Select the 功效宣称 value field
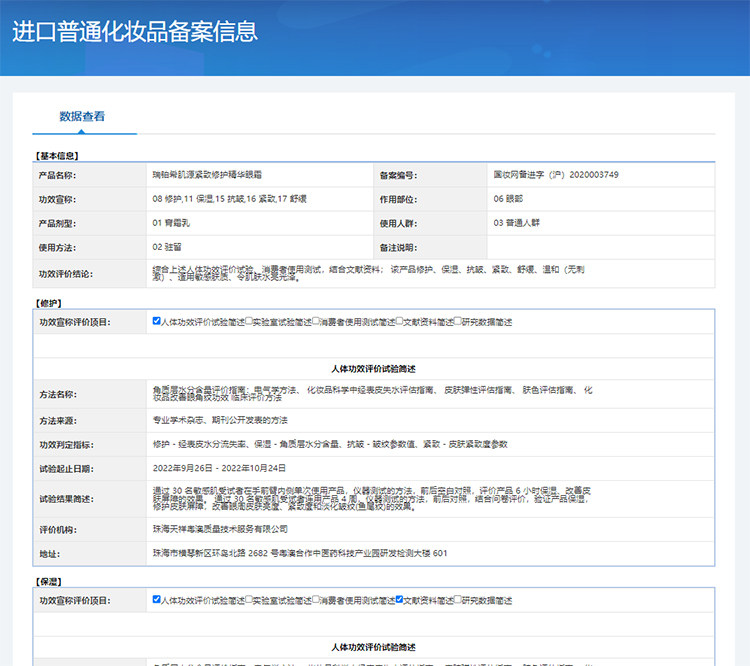 (x=260, y=199)
